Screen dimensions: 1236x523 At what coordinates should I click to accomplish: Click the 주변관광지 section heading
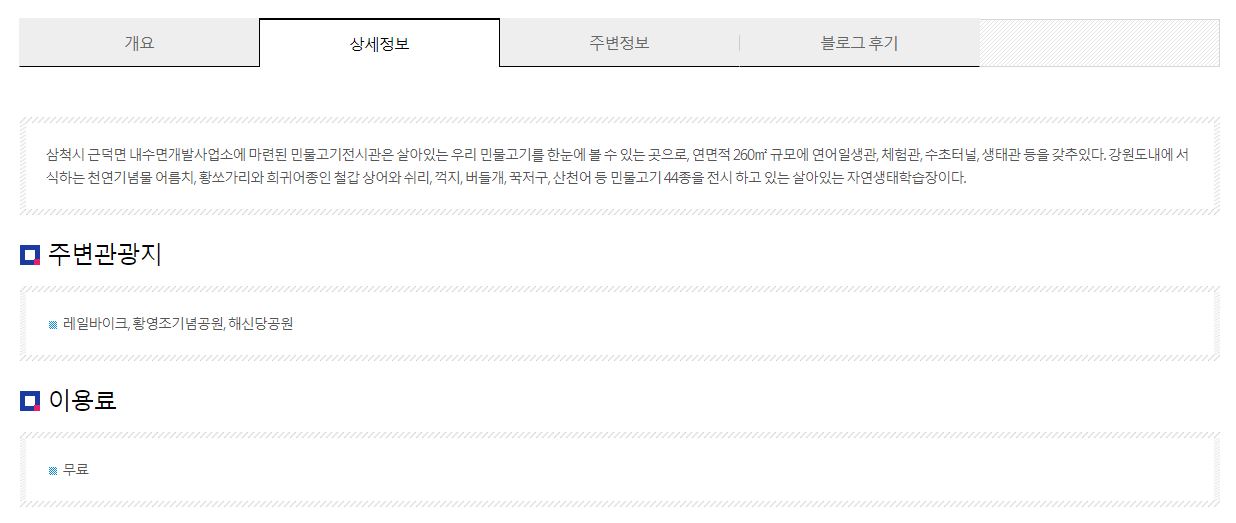(105, 255)
